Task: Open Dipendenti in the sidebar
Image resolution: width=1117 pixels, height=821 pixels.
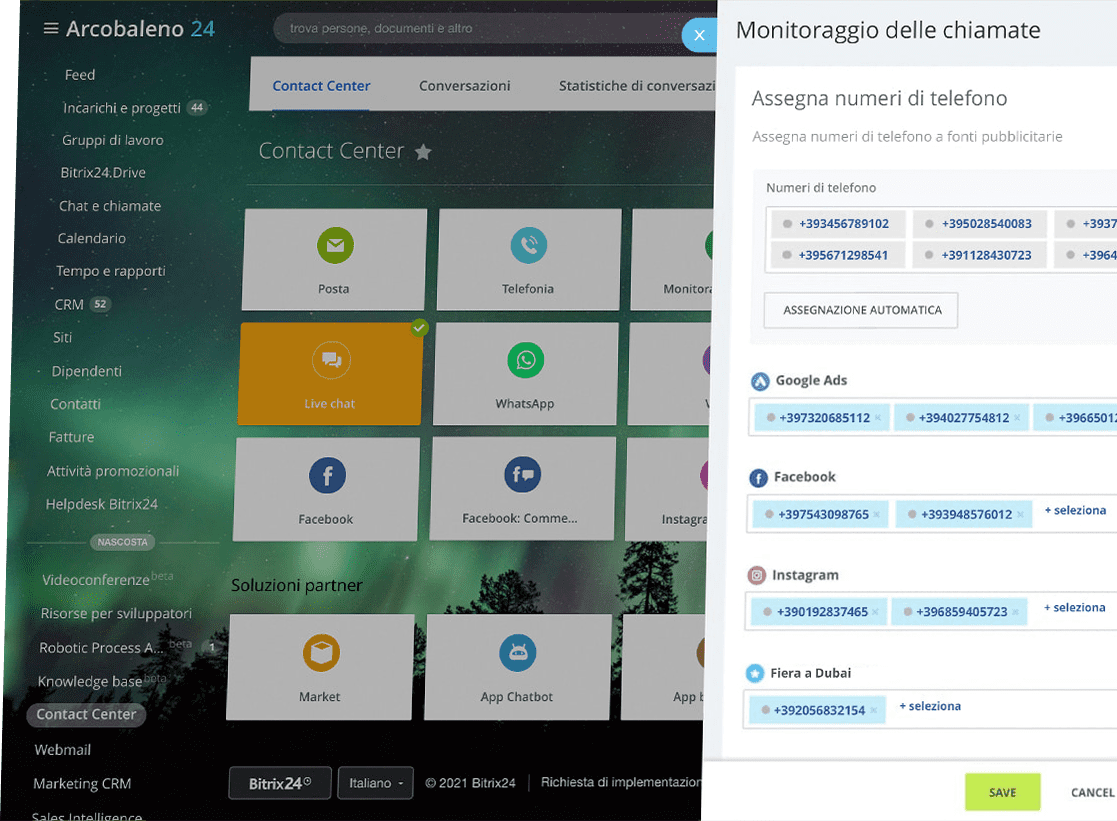Action: [86, 371]
